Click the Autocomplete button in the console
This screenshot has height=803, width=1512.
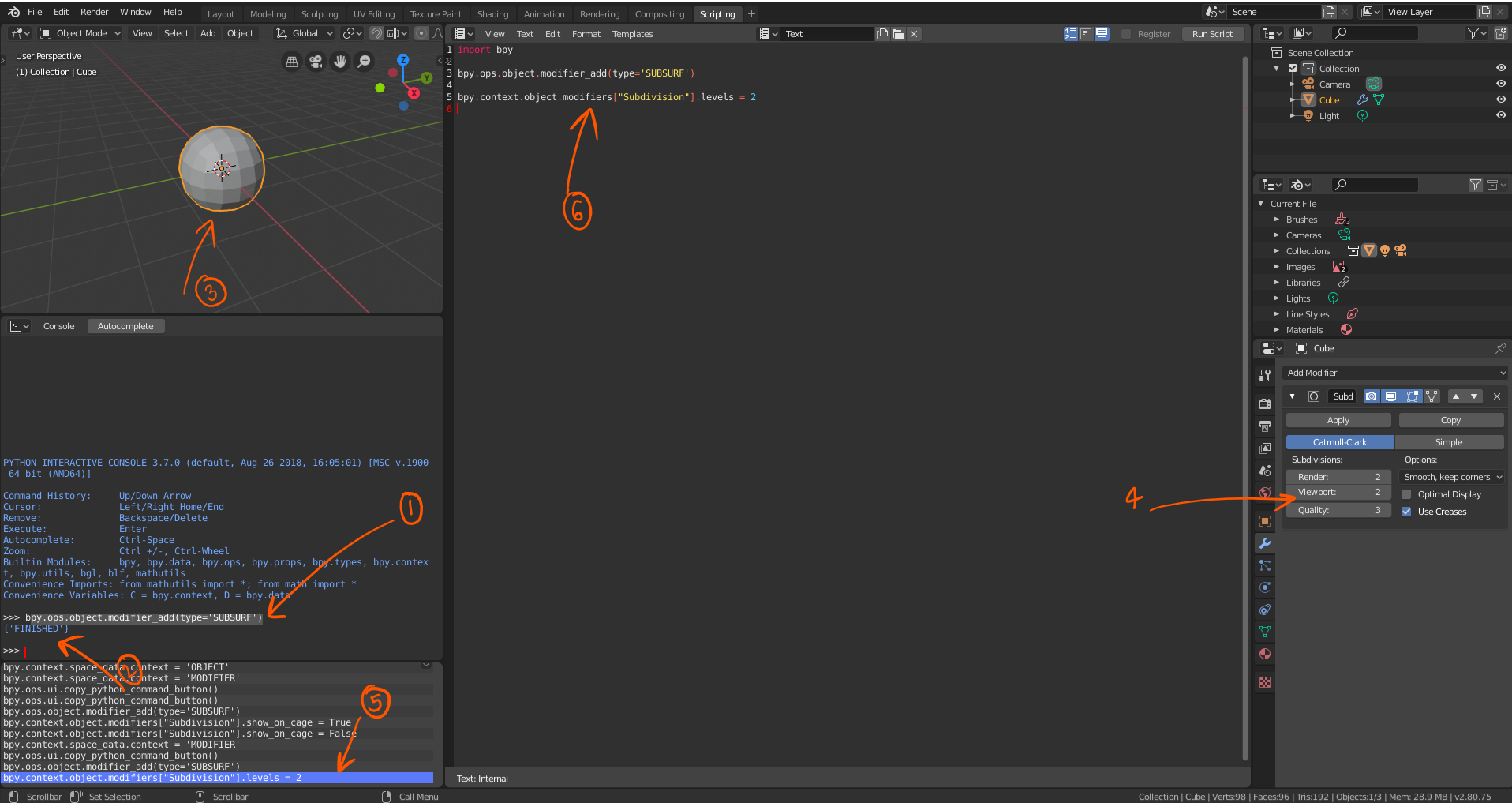(x=125, y=325)
